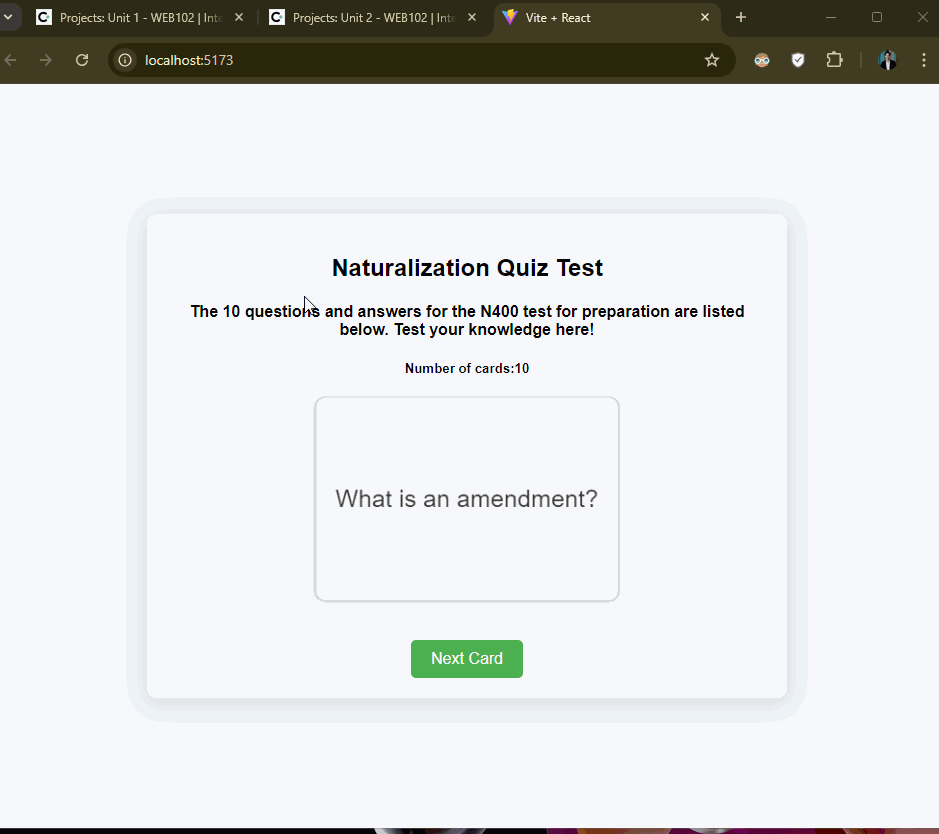
Task: Open the tab search chevron dropdown
Action: coord(9,17)
